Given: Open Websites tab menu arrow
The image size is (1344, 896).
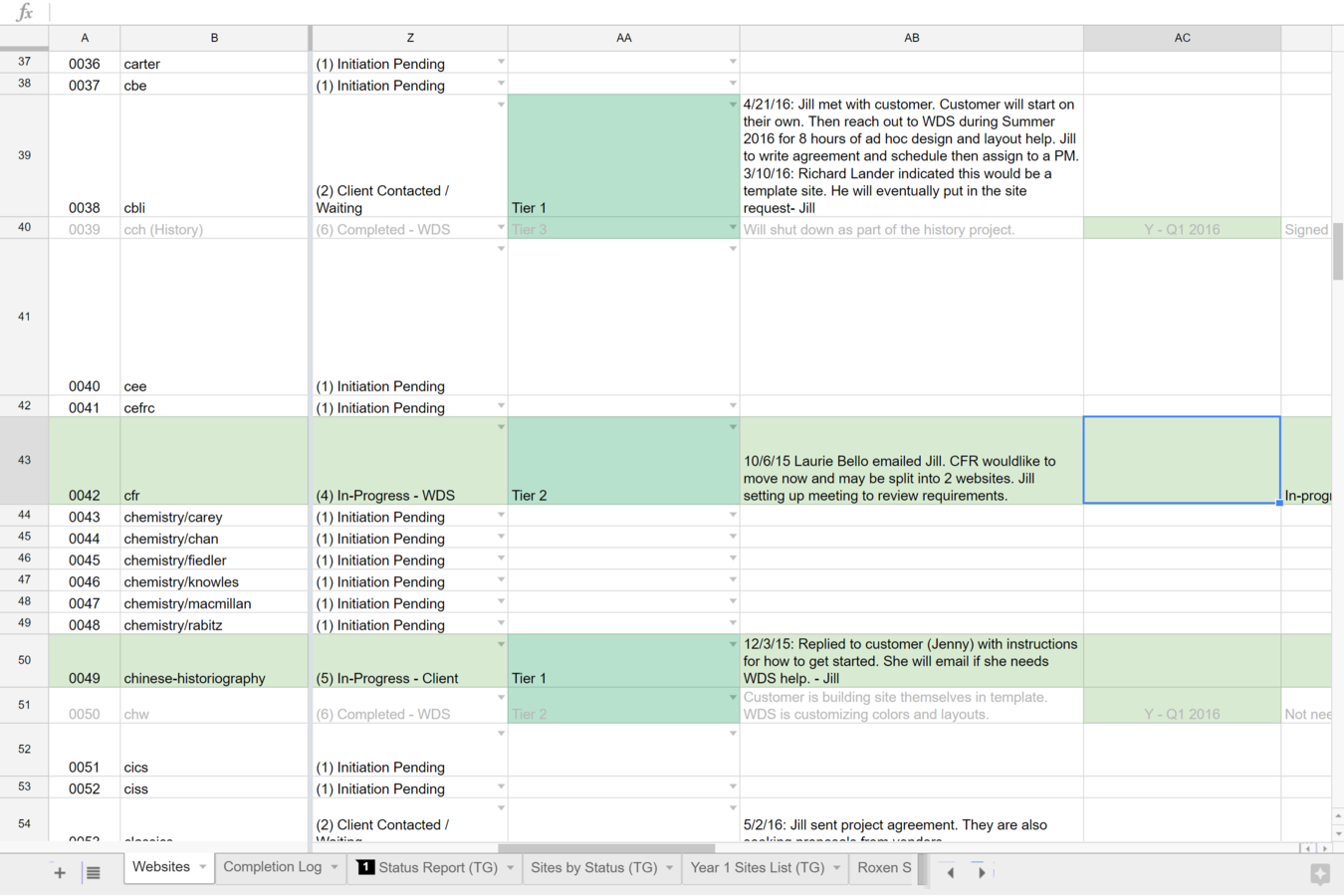Looking at the screenshot, I should pyautogui.click(x=203, y=867).
